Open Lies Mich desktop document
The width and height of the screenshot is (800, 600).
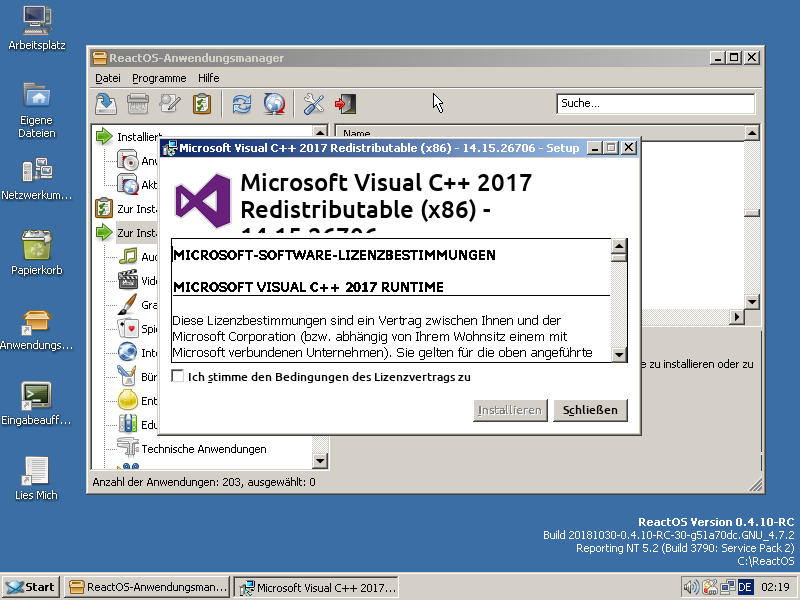36,479
